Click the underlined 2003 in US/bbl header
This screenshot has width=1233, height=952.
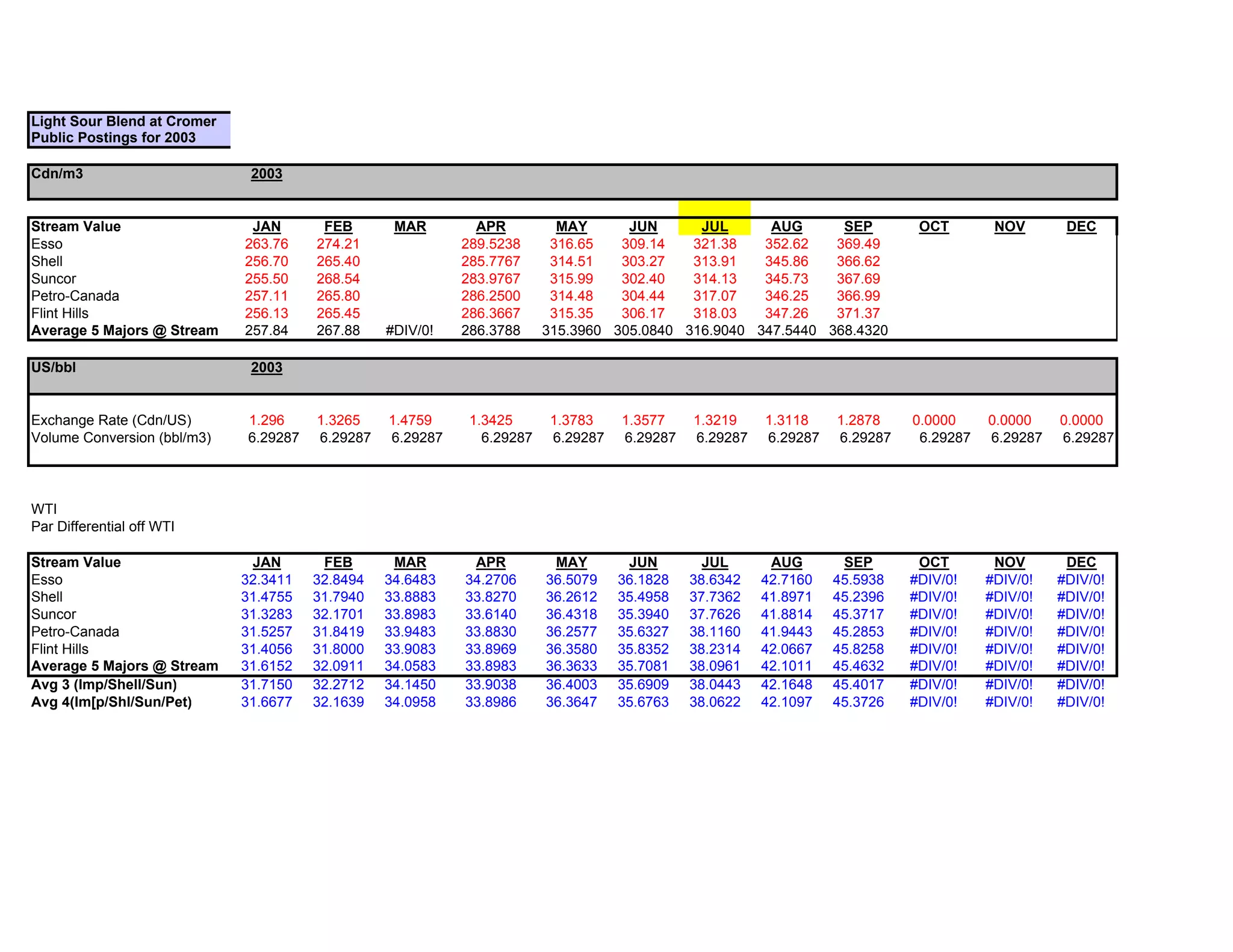tap(266, 368)
